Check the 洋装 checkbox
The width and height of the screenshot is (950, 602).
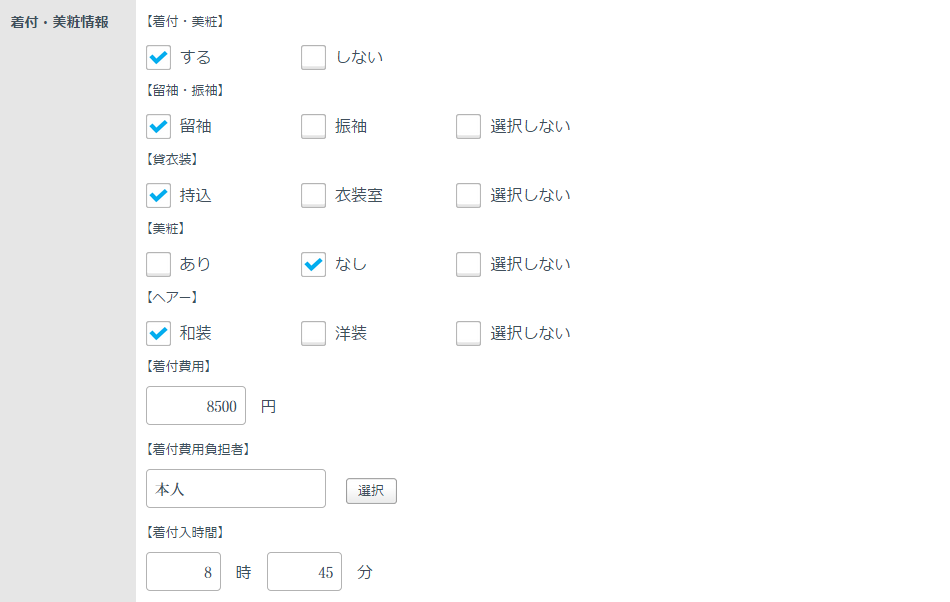pyautogui.click(x=313, y=333)
